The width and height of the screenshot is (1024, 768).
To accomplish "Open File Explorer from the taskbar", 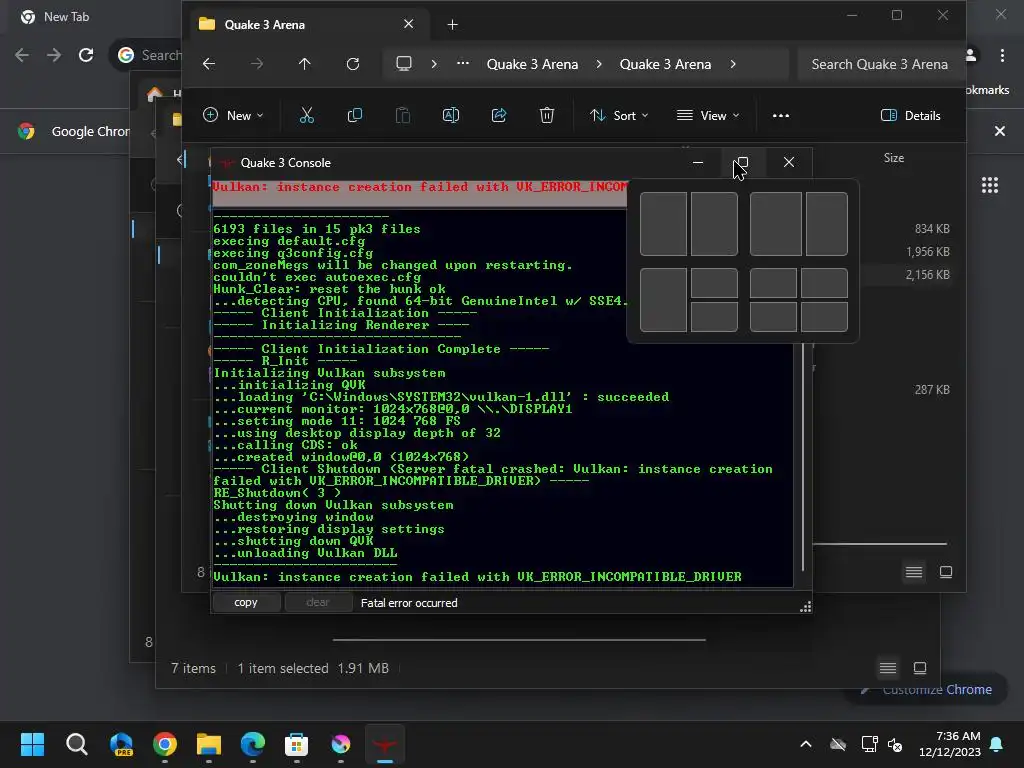I will pyautogui.click(x=209, y=744).
